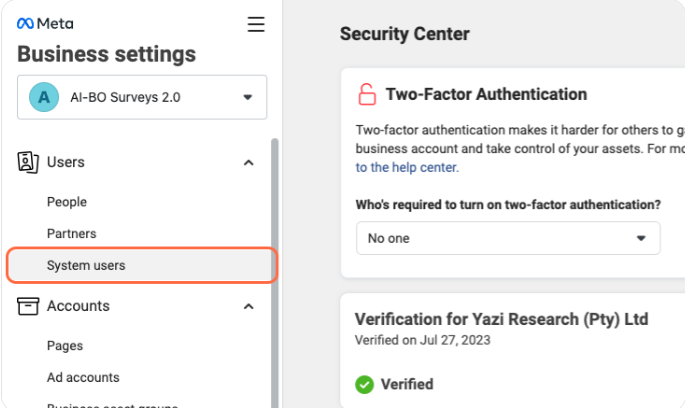Open the hamburger menu icon
The width and height of the screenshot is (685, 408).
pos(256,23)
